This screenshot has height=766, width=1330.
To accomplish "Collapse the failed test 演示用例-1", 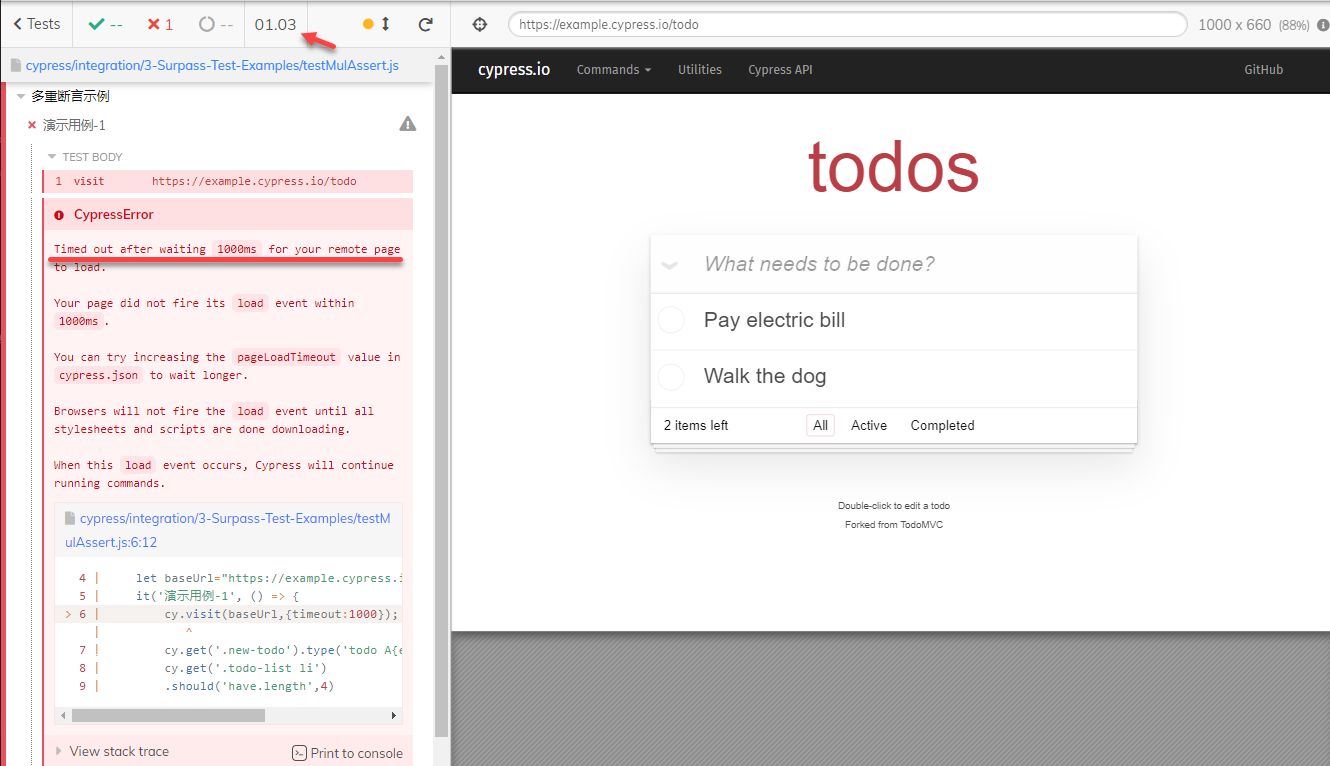I will 74,125.
